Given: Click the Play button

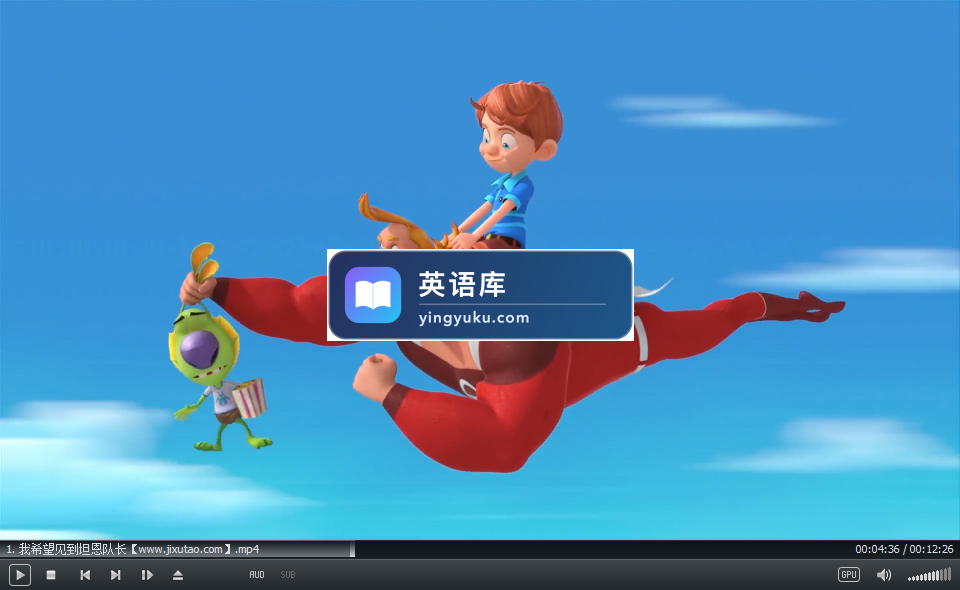Looking at the screenshot, I should click(20, 575).
